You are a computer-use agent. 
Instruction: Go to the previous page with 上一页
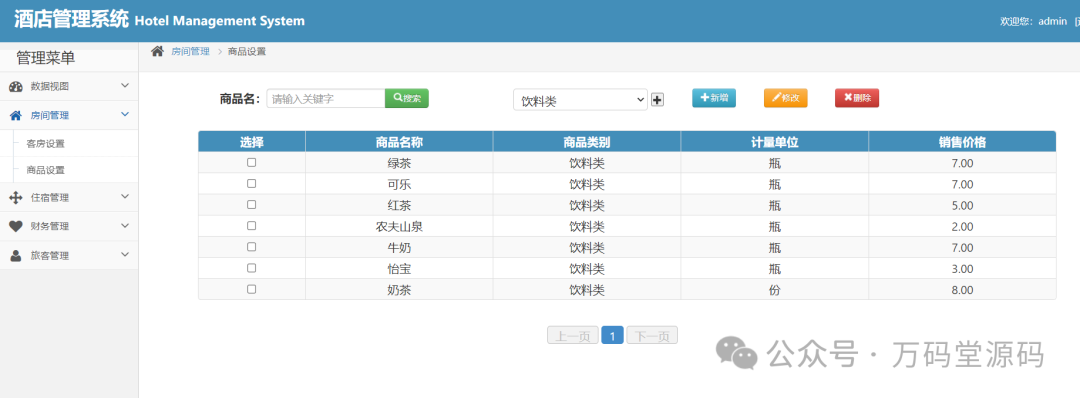pyautogui.click(x=572, y=336)
